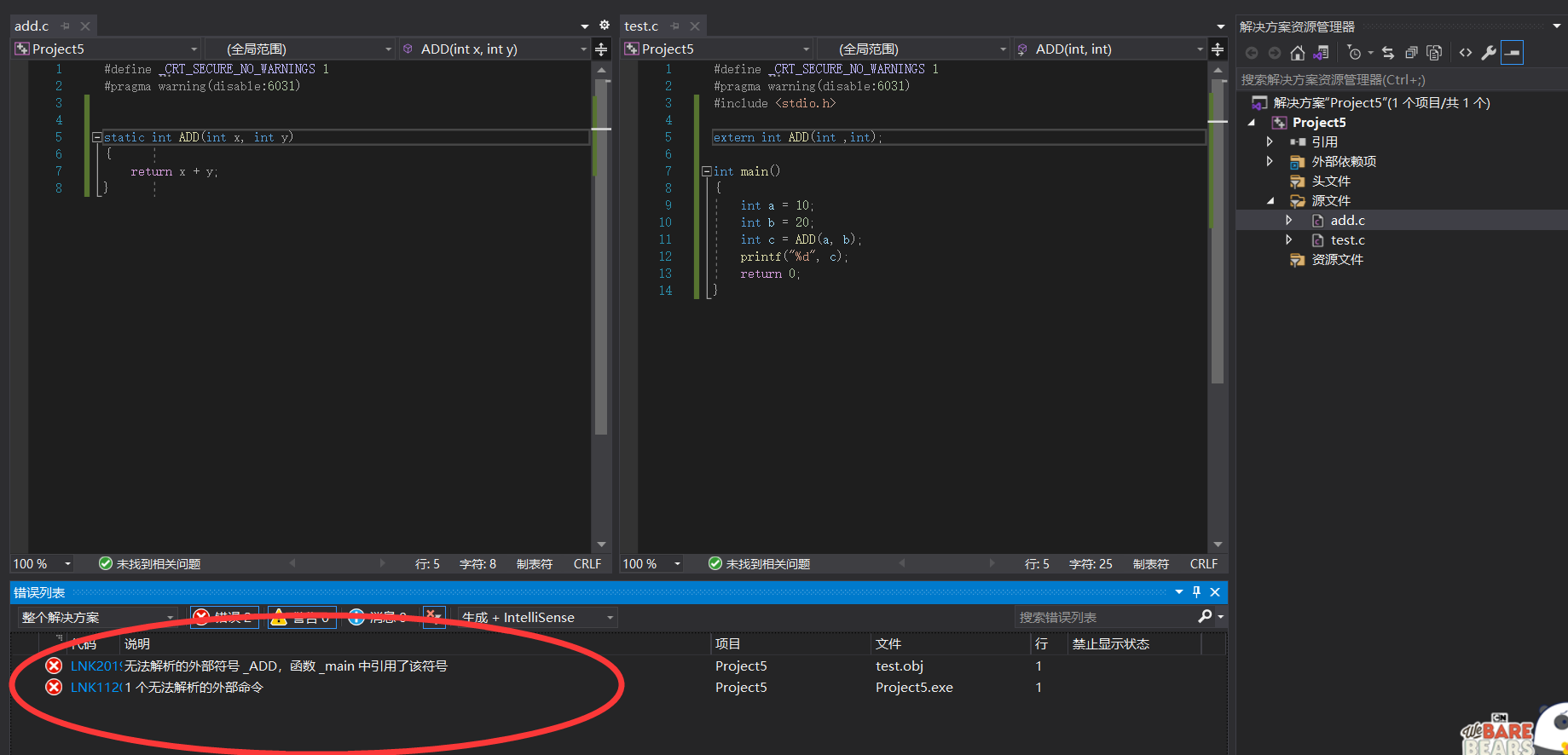Toggle the Warnings filter in the error list
The height and width of the screenshot is (755, 1568).
click(x=303, y=617)
